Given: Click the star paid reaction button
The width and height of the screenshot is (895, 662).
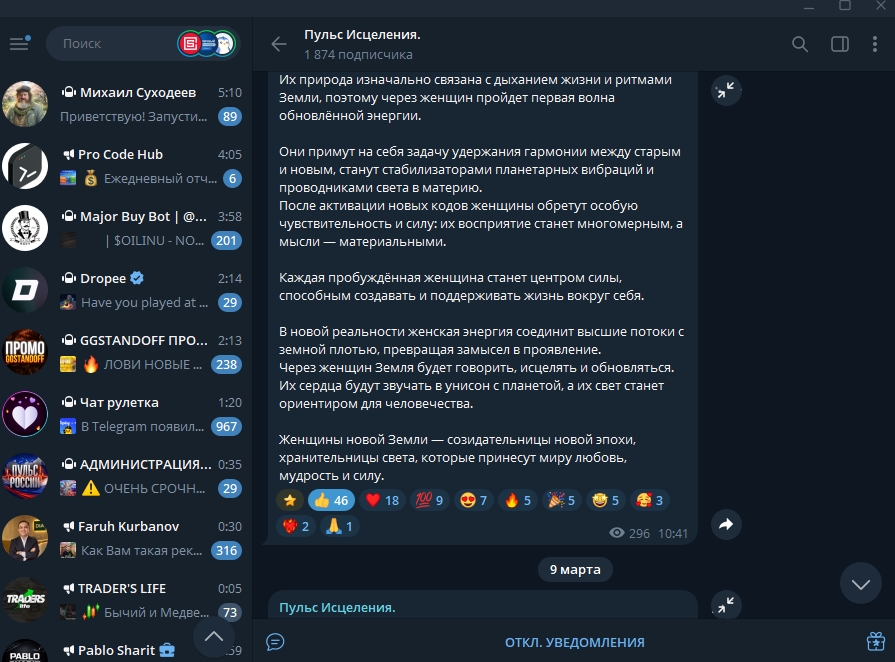Looking at the screenshot, I should tap(290, 500).
